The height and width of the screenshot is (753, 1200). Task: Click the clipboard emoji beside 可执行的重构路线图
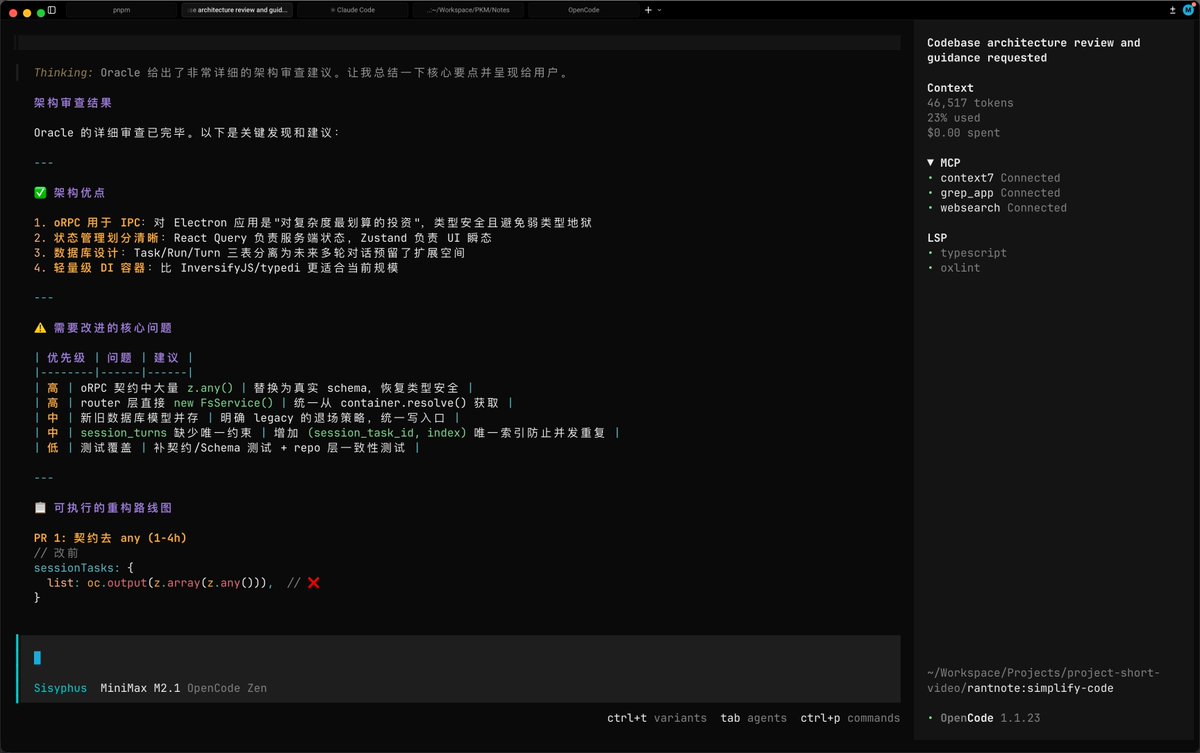pyautogui.click(x=40, y=508)
